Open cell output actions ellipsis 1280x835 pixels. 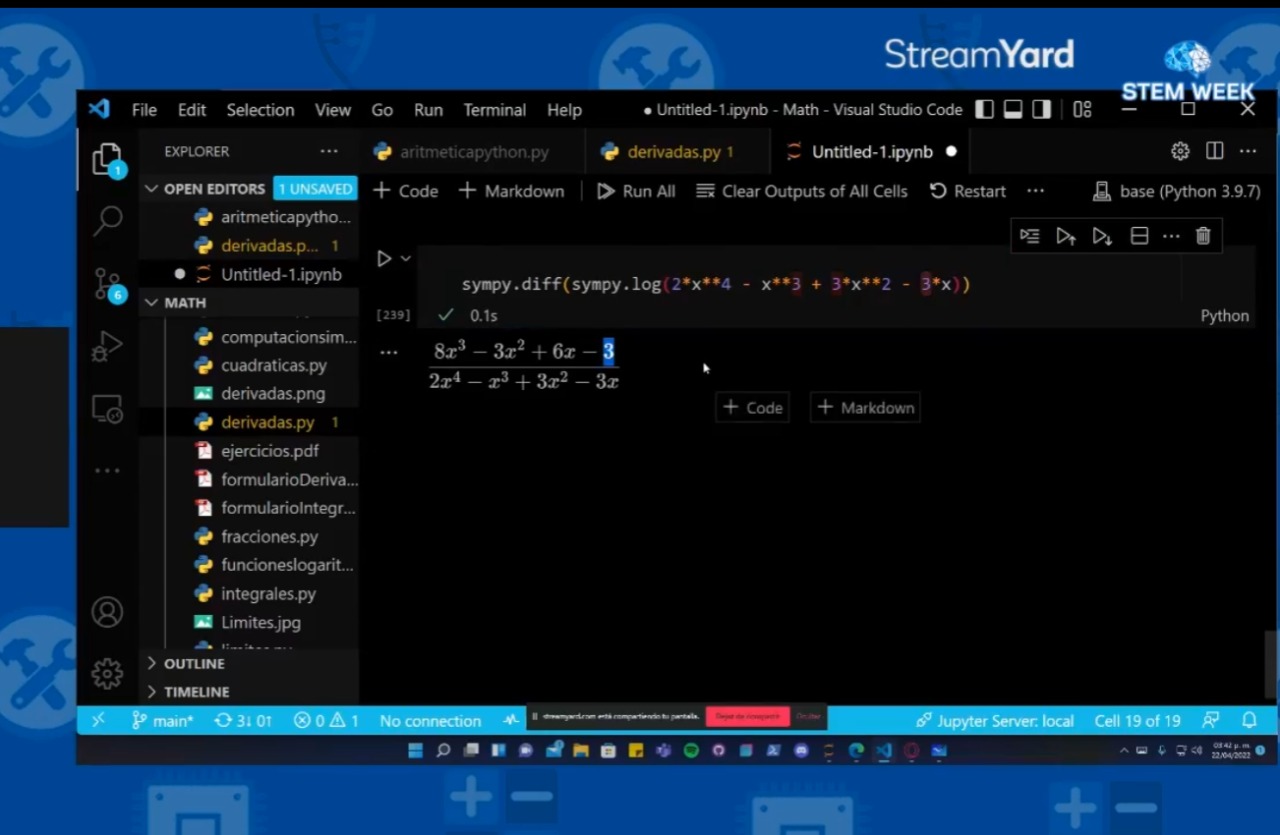[x=388, y=352]
